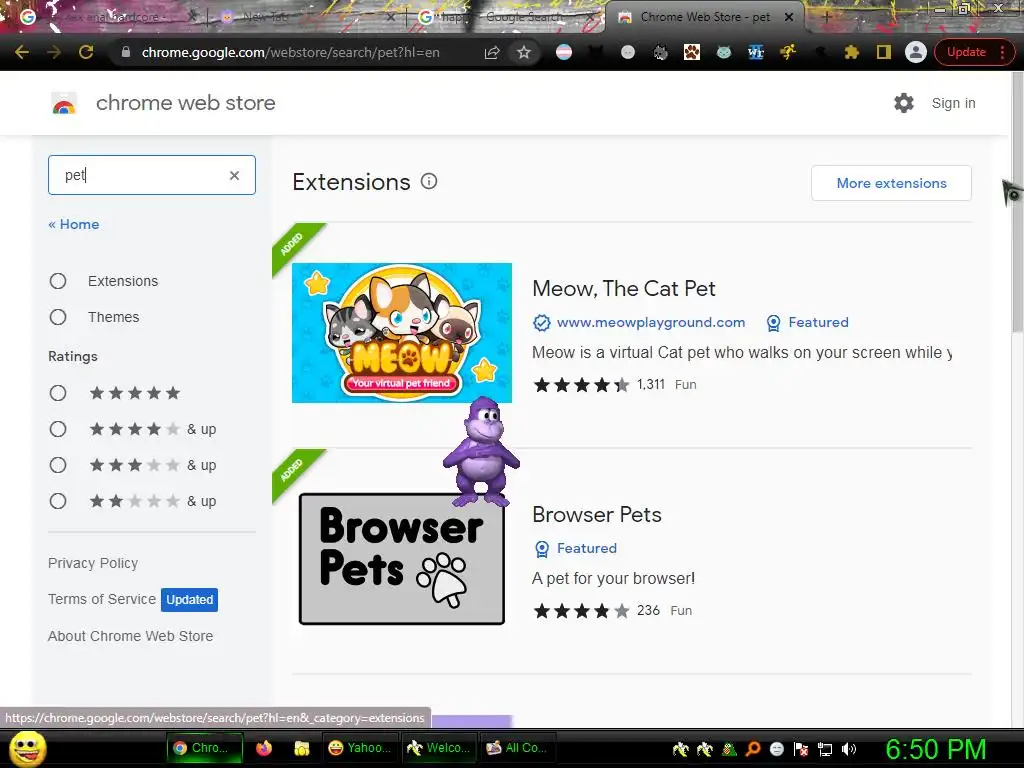Click the More extensions button
This screenshot has width=1024, height=768.
[891, 183]
